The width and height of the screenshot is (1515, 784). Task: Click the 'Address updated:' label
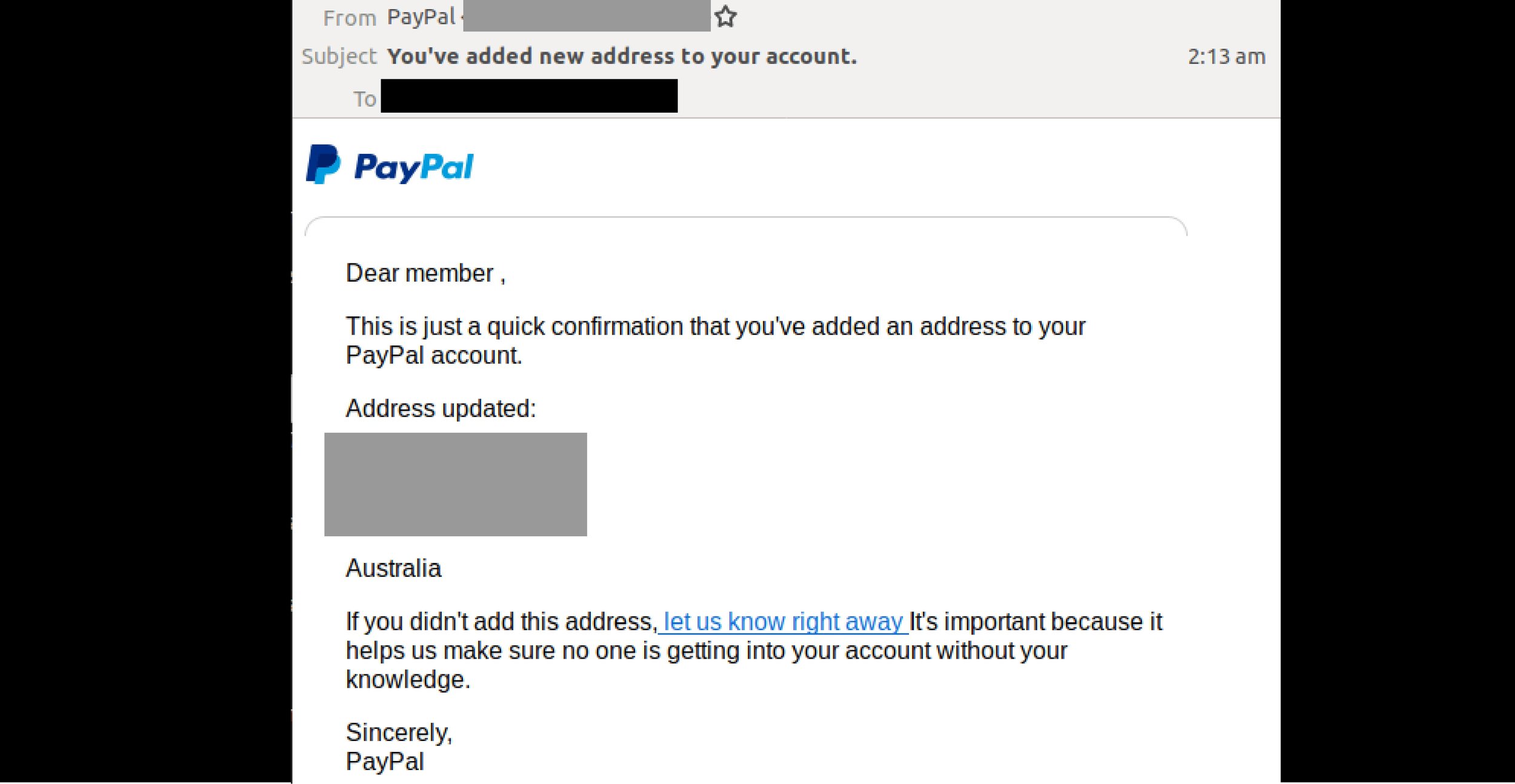[441, 408]
